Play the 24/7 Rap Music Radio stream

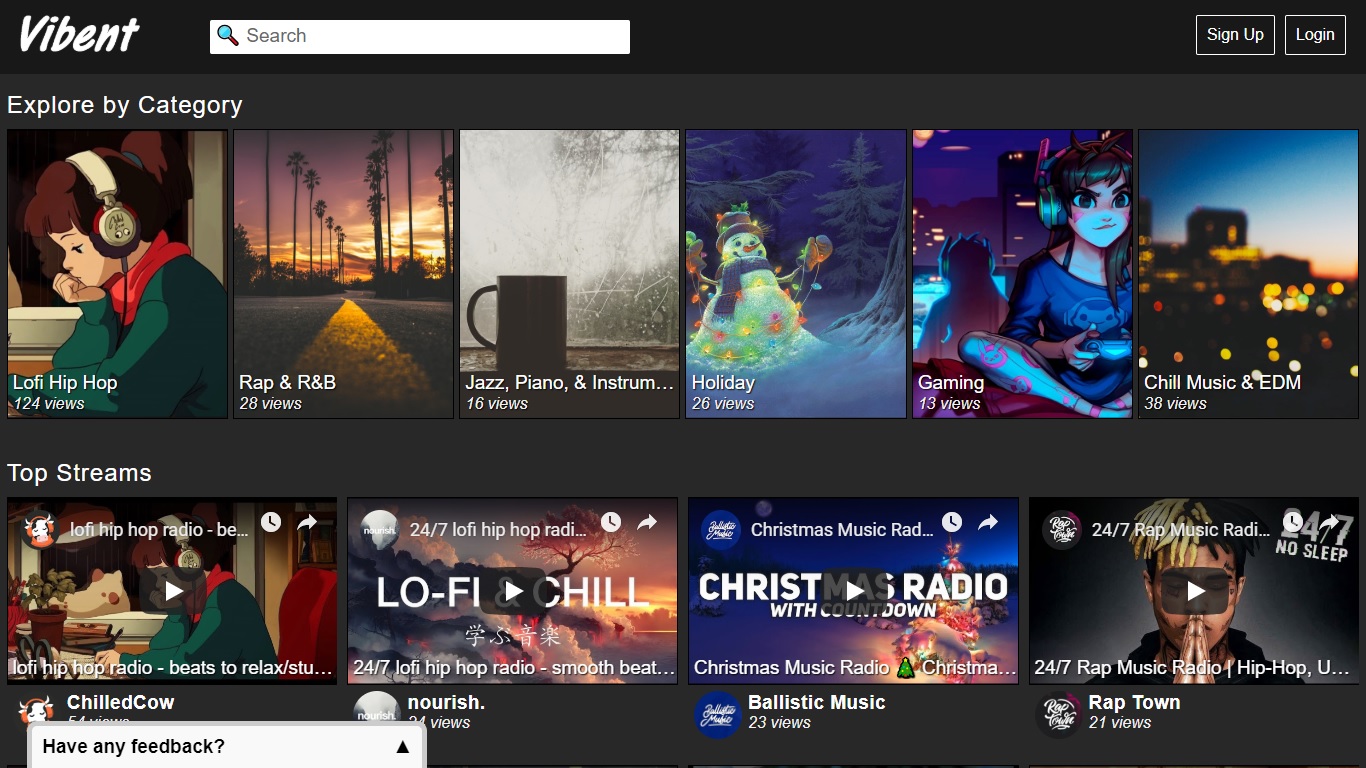click(x=1195, y=591)
